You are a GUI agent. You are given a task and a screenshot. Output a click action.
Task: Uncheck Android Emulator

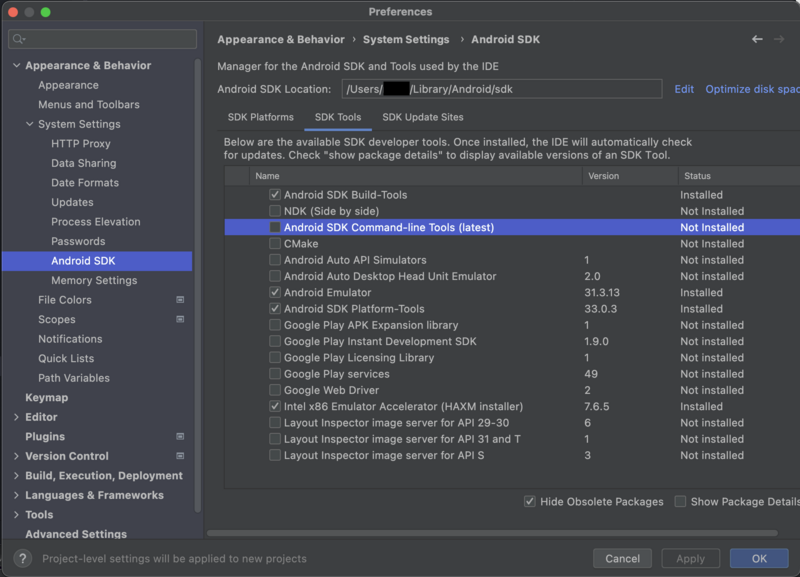point(275,292)
